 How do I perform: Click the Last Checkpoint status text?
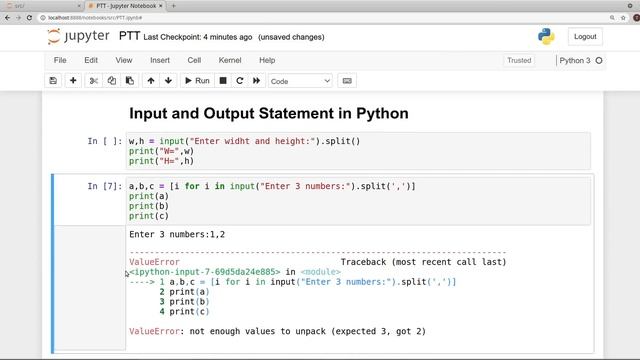pos(198,37)
